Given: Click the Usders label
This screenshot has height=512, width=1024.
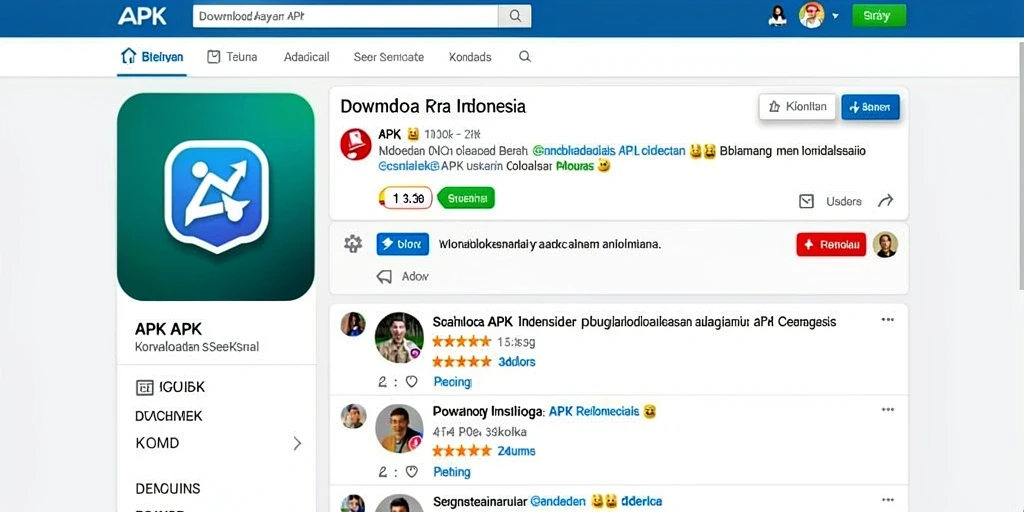Looking at the screenshot, I should 844,201.
